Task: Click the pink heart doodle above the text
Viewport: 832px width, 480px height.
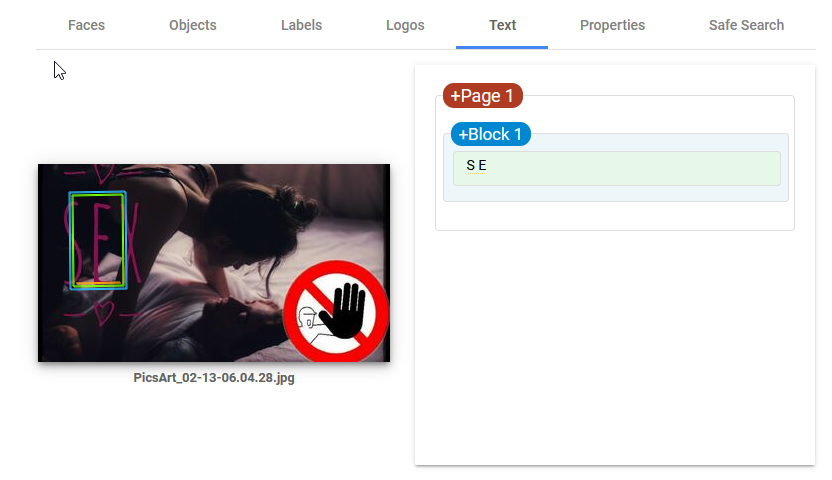Action: pyautogui.click(x=103, y=173)
